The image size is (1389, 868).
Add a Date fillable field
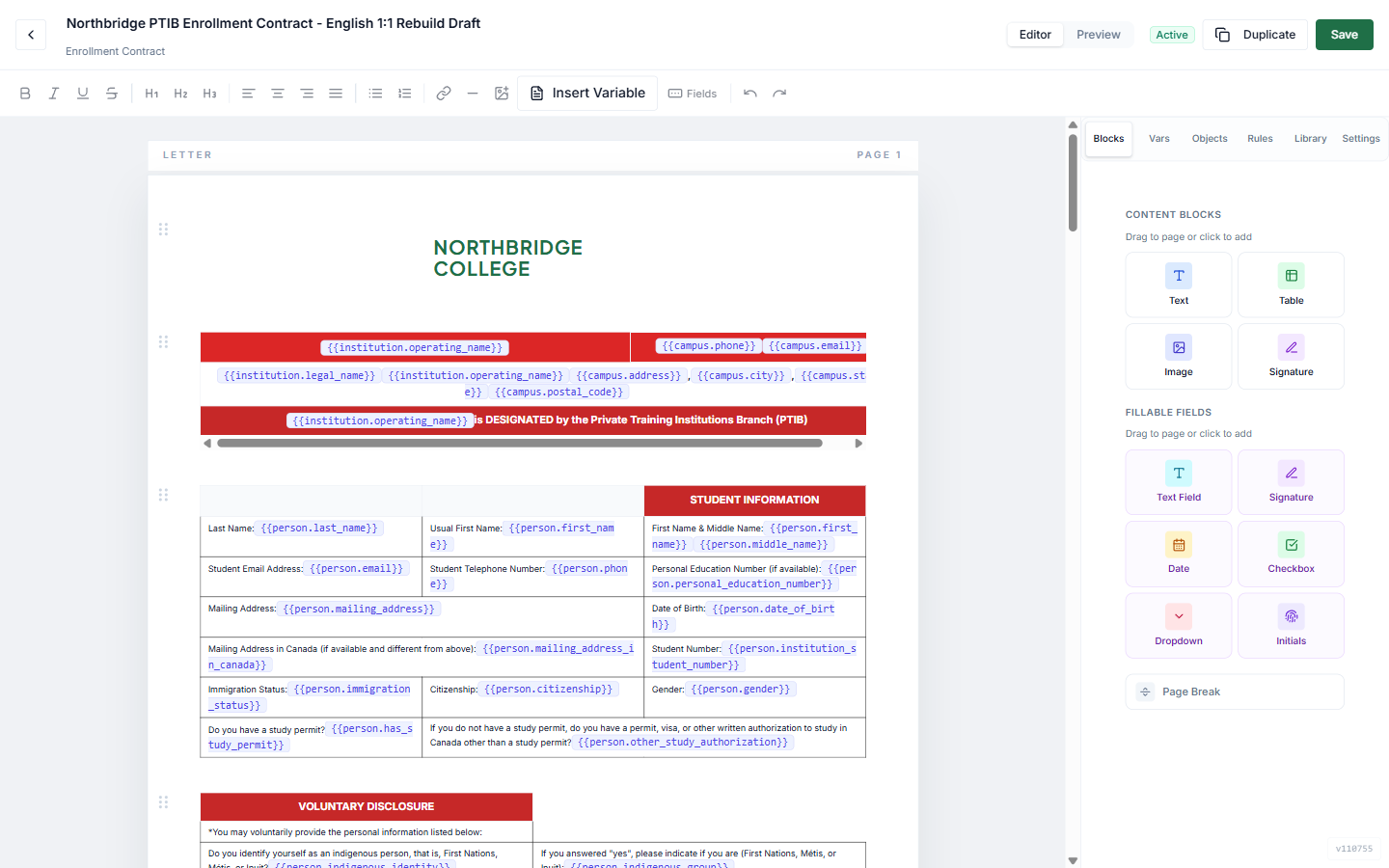(x=1179, y=554)
